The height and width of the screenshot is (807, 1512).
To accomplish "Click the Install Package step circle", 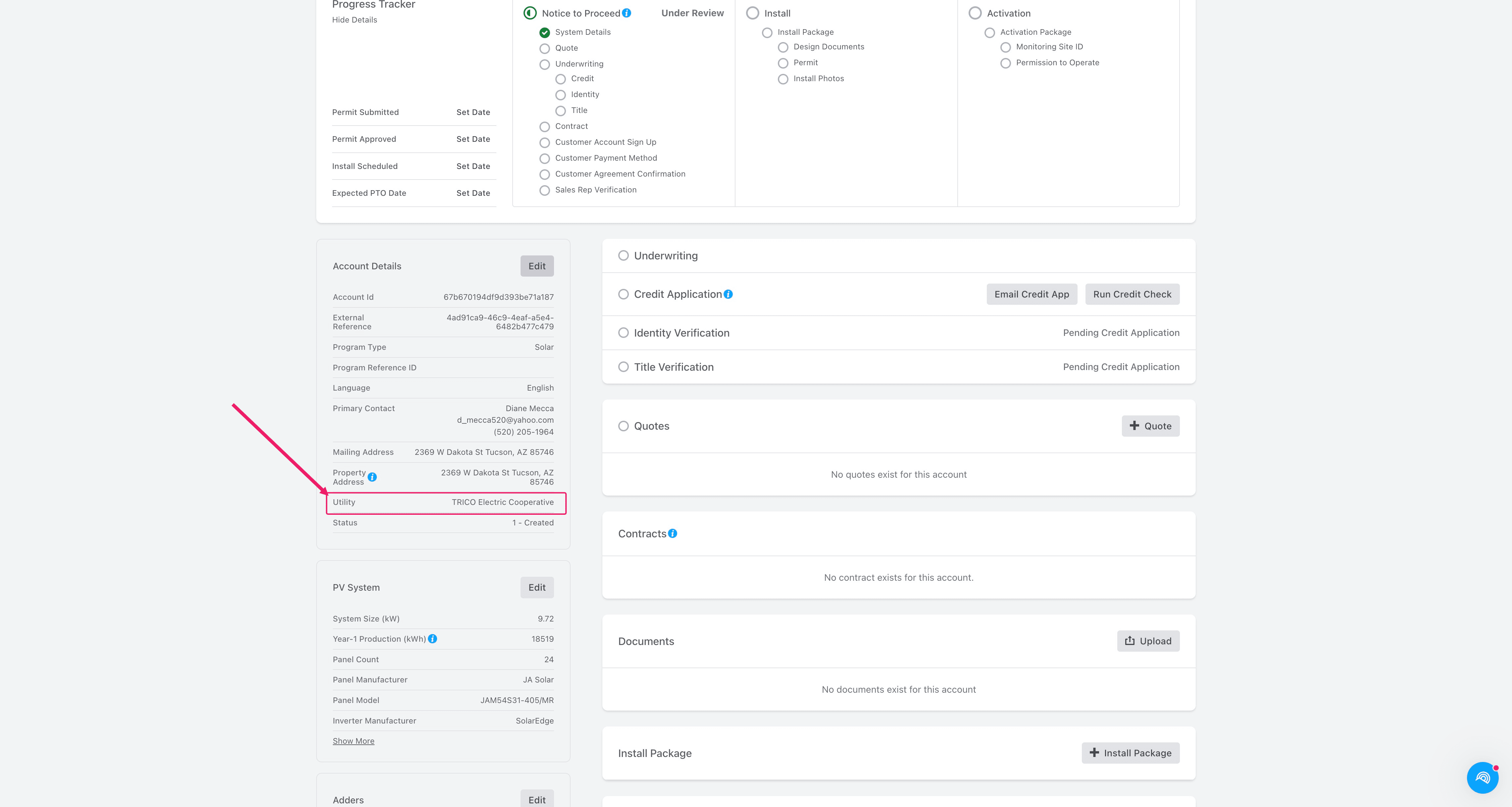I will point(767,32).
